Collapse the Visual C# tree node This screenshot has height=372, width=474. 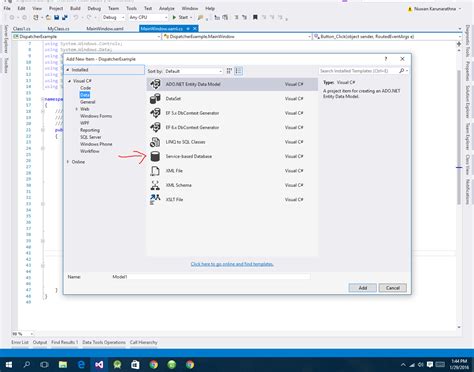pyautogui.click(x=70, y=81)
